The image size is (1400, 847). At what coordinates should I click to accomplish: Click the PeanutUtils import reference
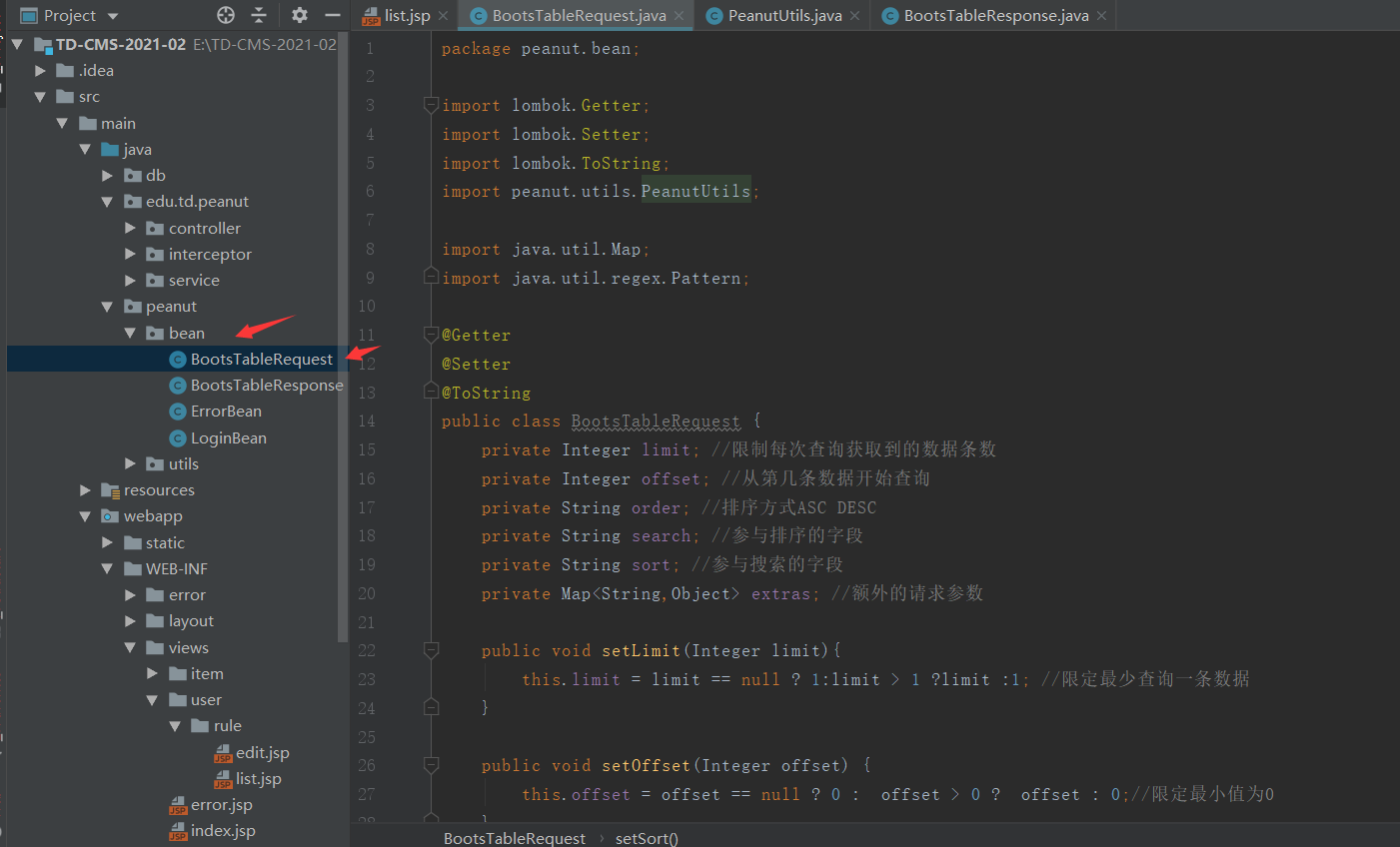tap(696, 191)
